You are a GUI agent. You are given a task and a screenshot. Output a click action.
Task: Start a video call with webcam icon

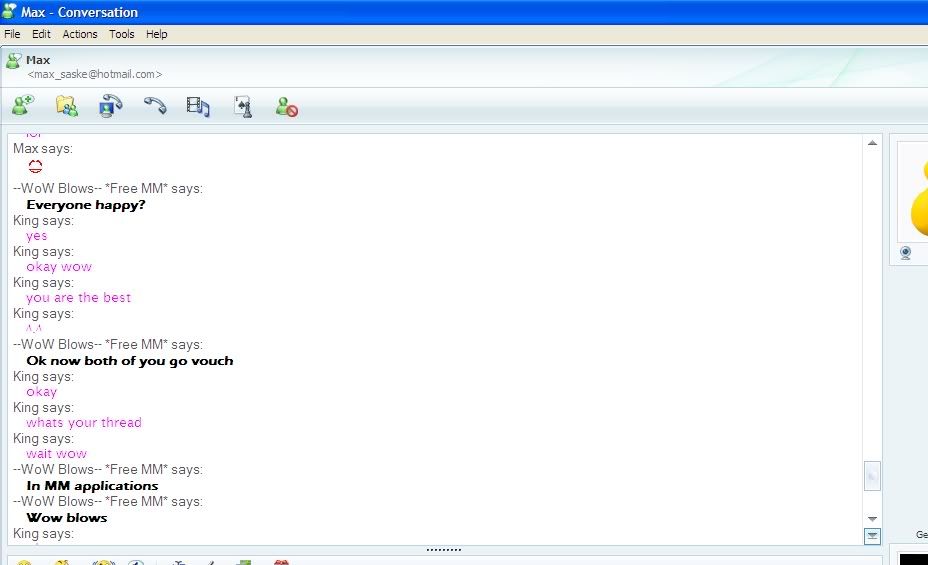[111, 106]
